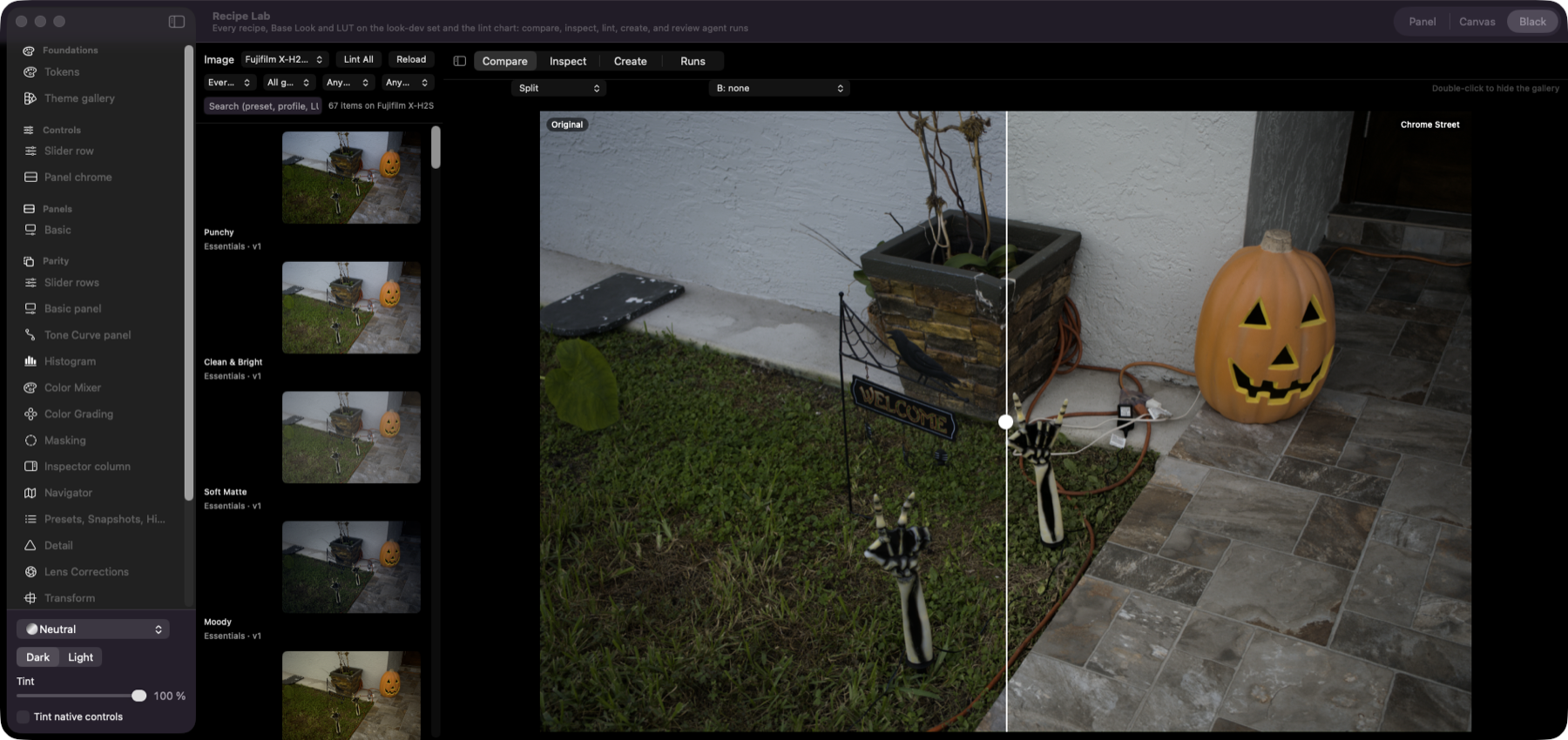Click the Theme gallery icon
Viewport: 1568px width, 740px height.
tap(30, 98)
